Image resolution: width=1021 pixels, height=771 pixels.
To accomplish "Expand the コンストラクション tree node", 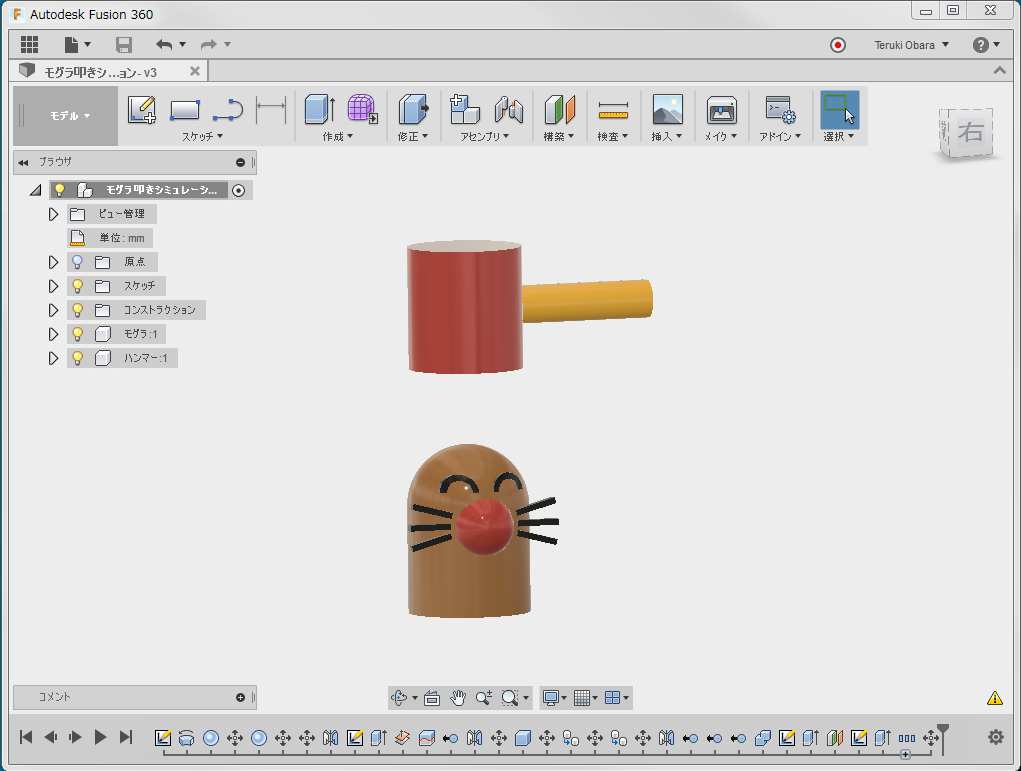I will pos(54,310).
